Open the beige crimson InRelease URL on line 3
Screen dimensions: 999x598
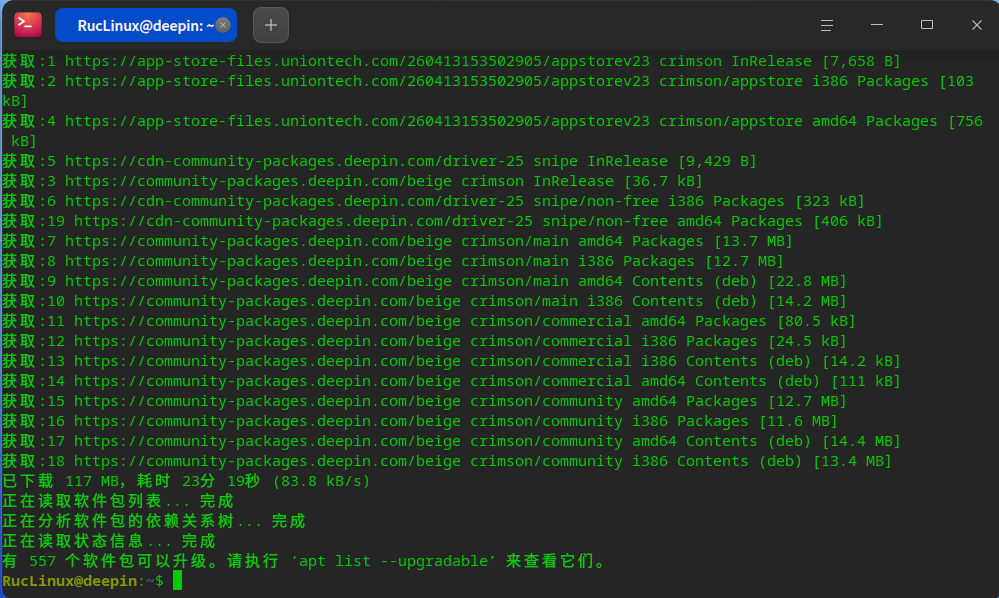point(258,181)
